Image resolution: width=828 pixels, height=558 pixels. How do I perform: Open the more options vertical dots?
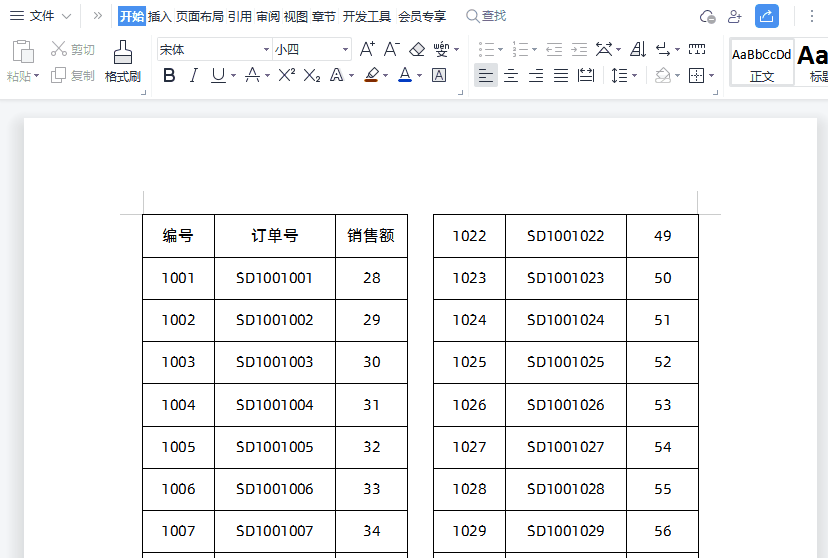pos(812,16)
